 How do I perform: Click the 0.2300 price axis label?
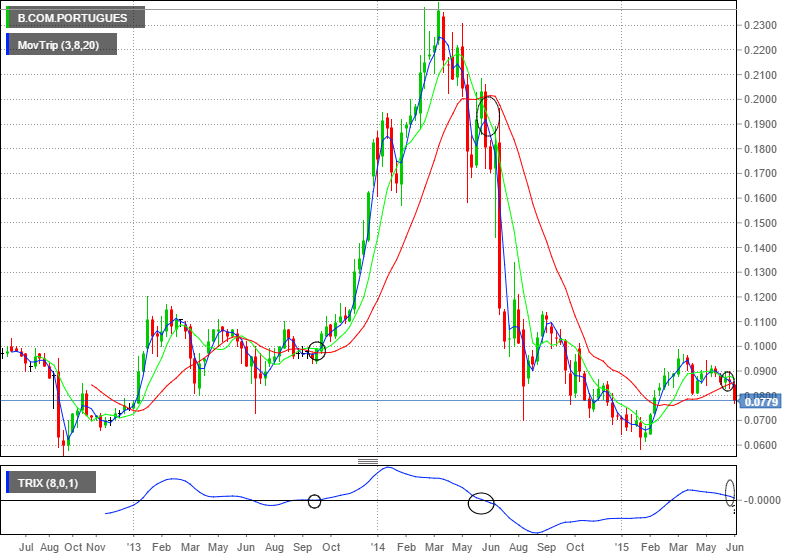(x=760, y=25)
